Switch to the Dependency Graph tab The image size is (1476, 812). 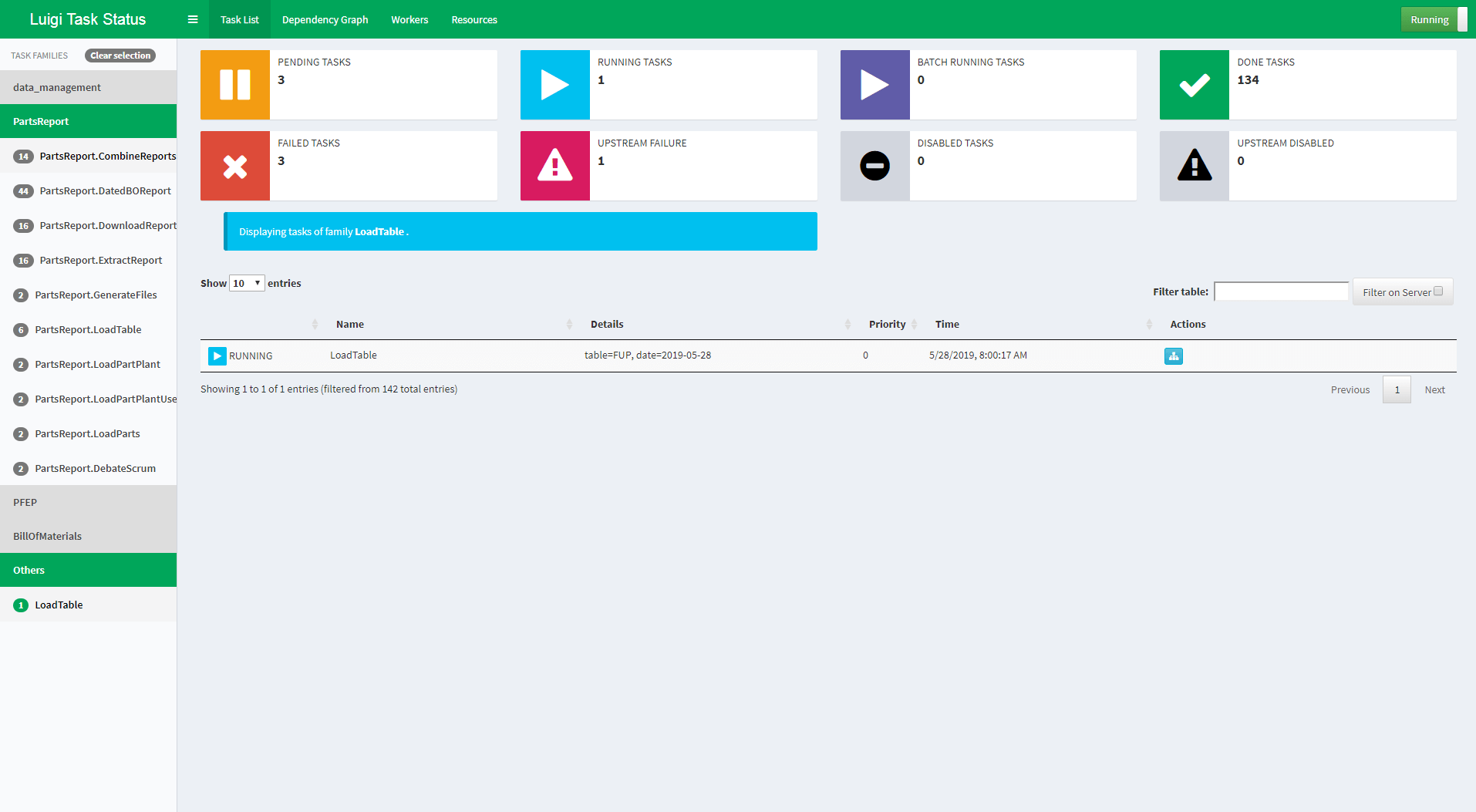pyautogui.click(x=325, y=19)
